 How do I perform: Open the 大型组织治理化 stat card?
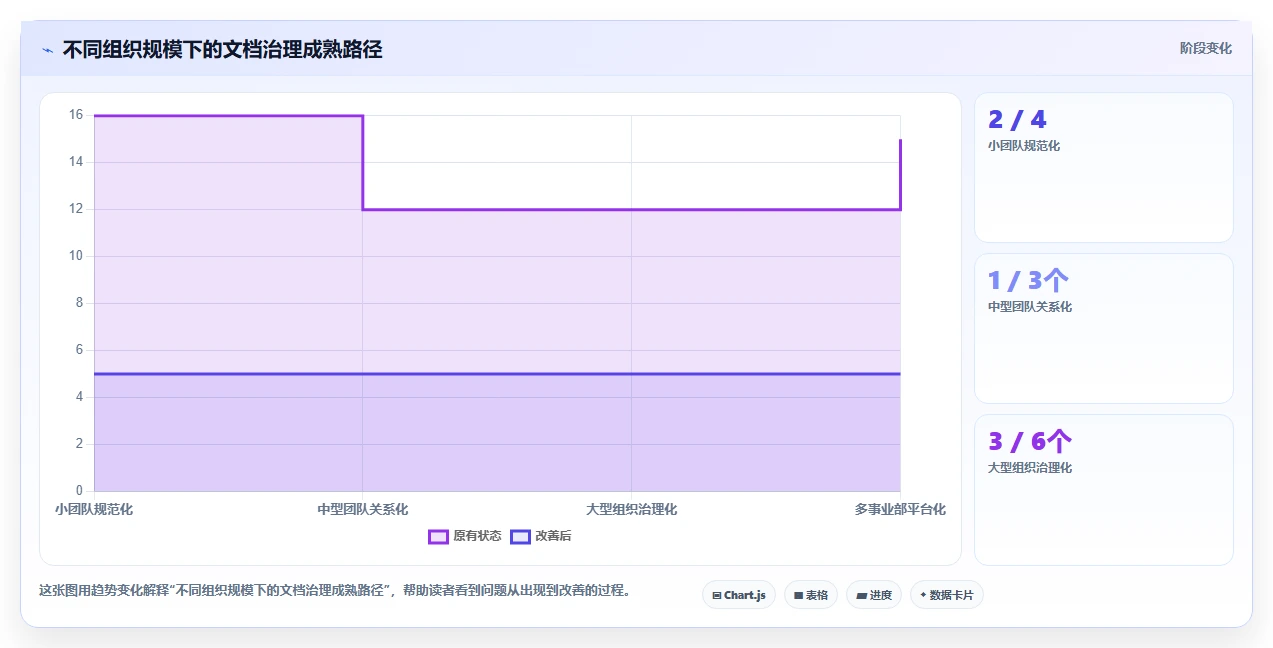[1104, 490]
